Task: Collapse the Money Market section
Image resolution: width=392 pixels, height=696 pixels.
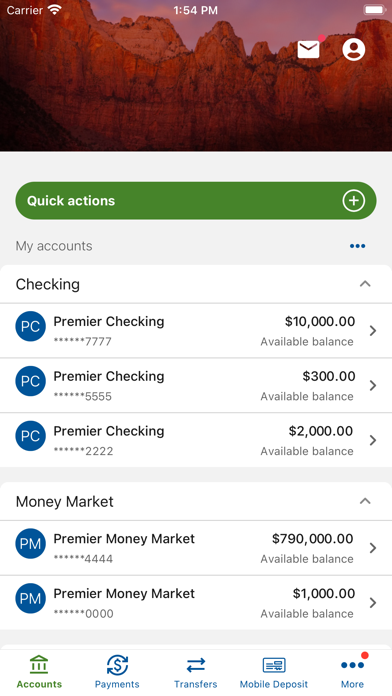Action: [x=365, y=501]
